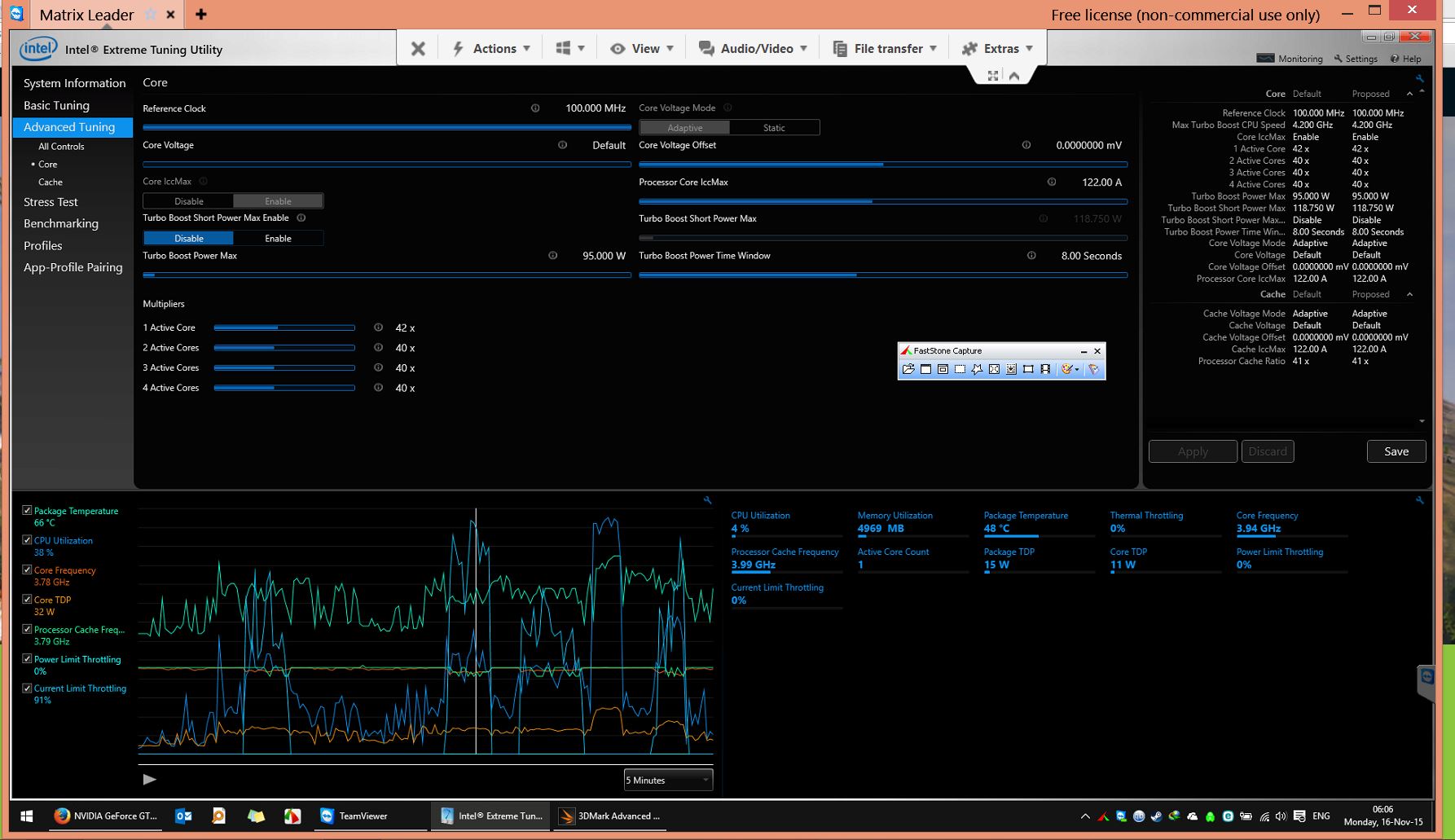
Task: Open Settings in Intel XTU header
Action: click(1356, 59)
